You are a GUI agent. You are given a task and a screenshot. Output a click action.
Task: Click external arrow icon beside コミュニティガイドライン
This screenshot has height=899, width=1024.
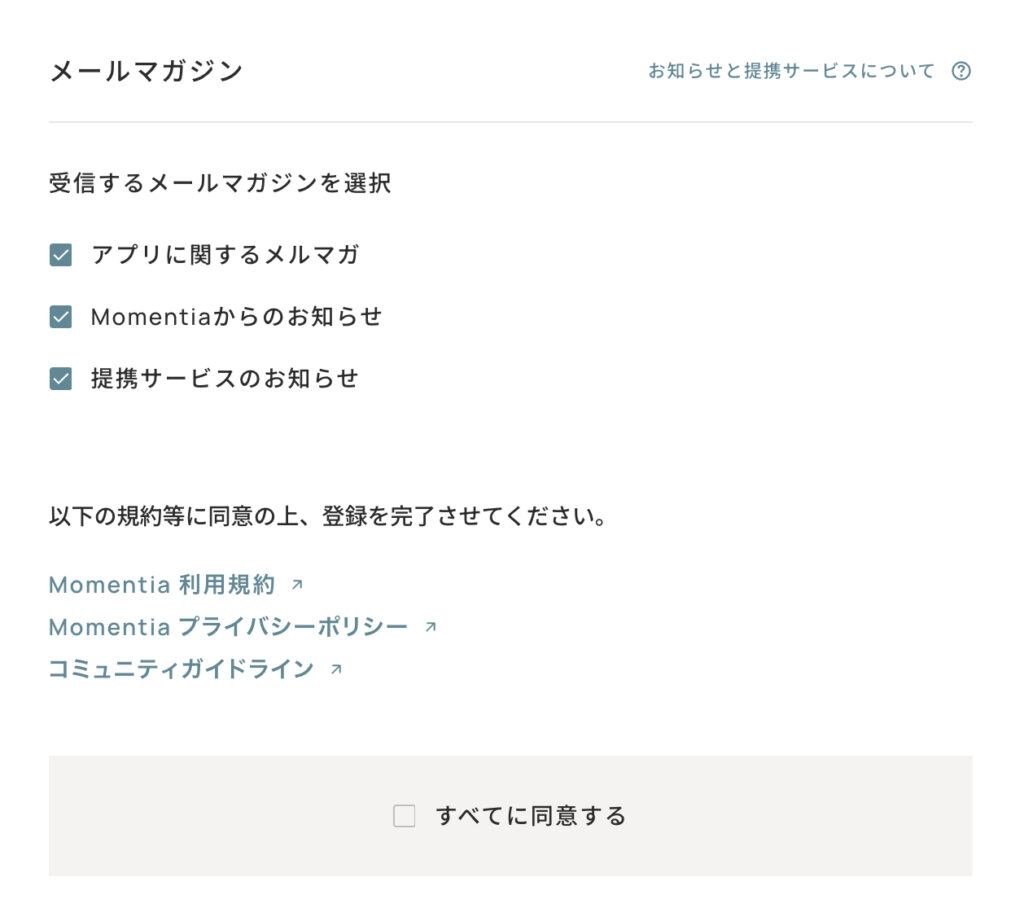click(336, 669)
